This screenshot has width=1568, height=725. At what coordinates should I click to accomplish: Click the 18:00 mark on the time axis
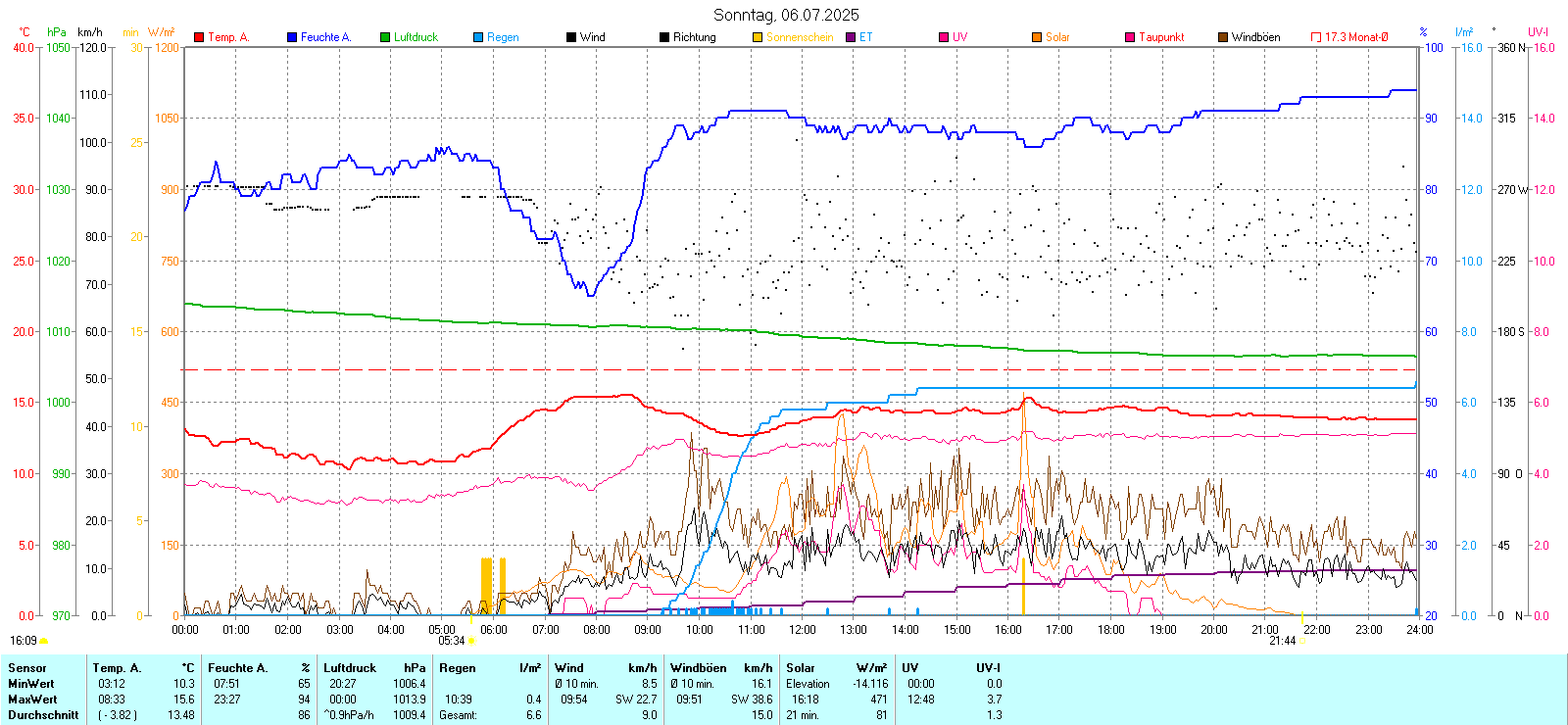(1110, 630)
